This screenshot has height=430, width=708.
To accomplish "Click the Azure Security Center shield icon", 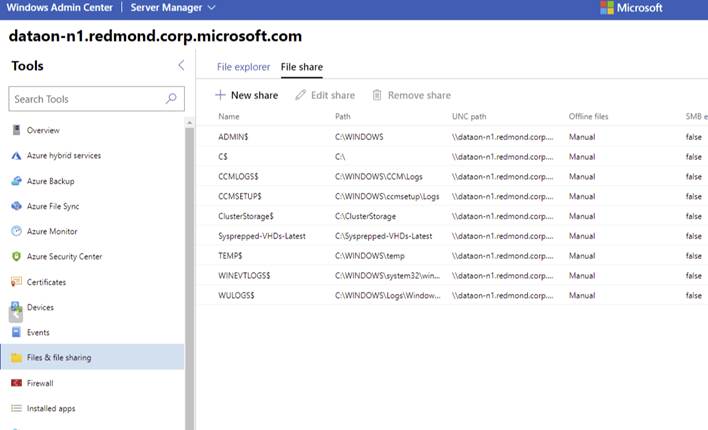I will (x=16, y=257).
